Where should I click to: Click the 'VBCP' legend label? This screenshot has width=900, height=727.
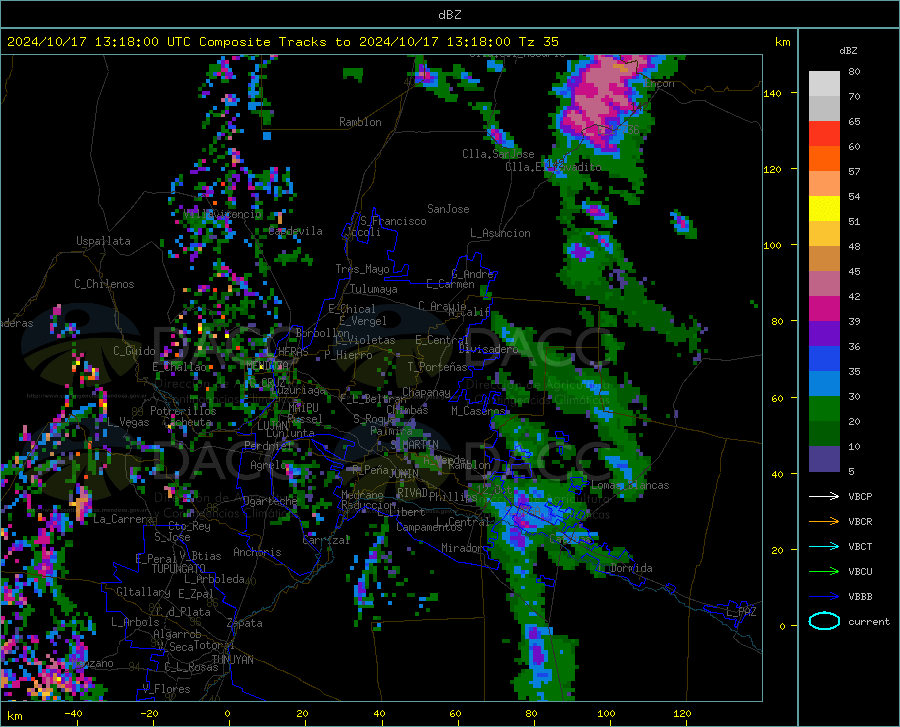point(860,496)
